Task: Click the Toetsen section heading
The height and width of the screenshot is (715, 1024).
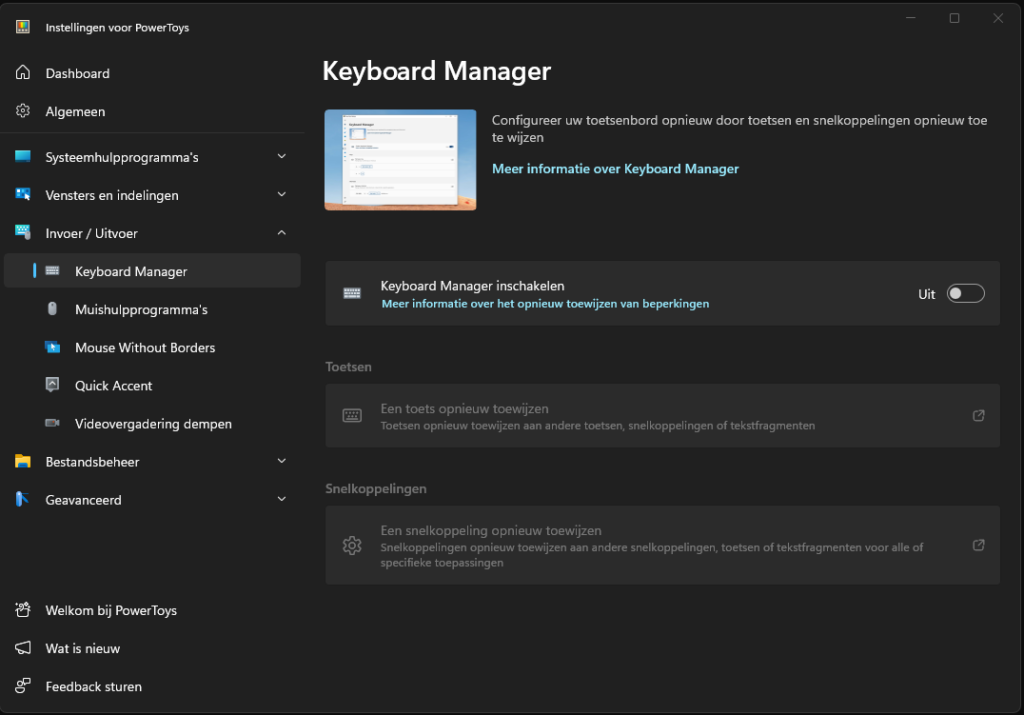Action: (349, 366)
